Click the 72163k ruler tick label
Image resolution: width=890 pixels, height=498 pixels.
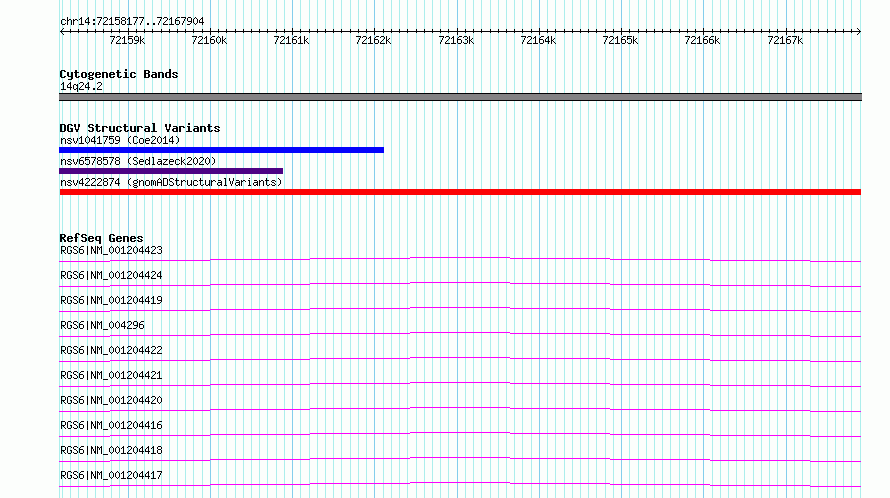(456, 40)
